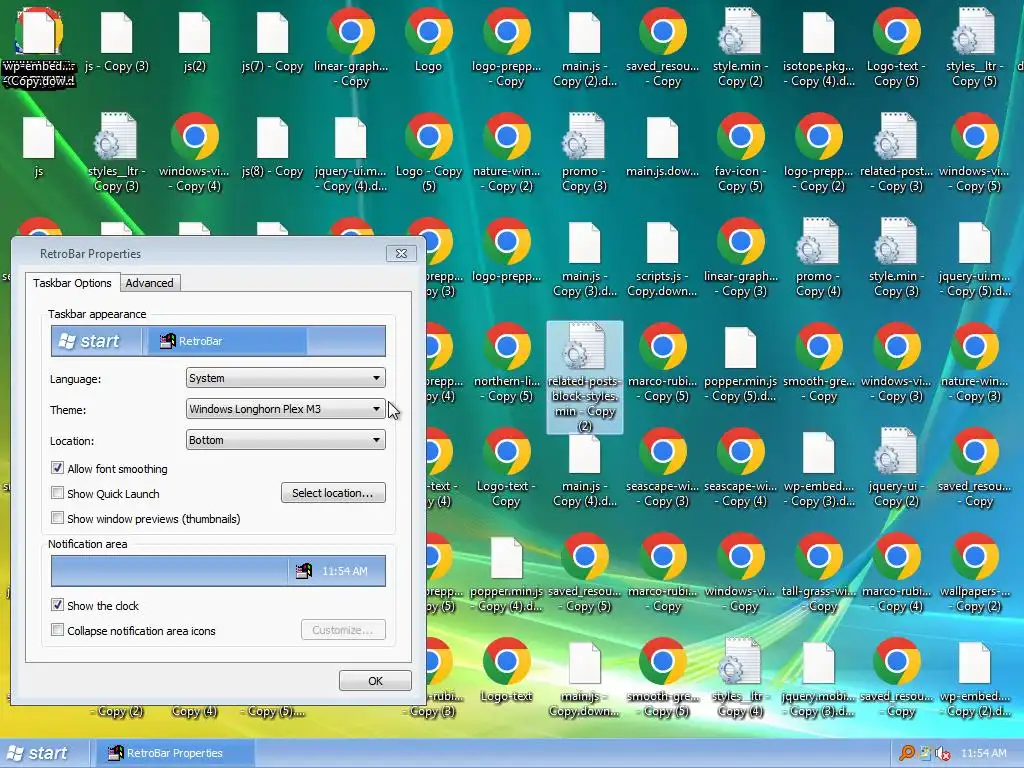Select the 'jquery-ui - Copy (2)' file icon
This screenshot has width=1024, height=768.
coord(896,452)
